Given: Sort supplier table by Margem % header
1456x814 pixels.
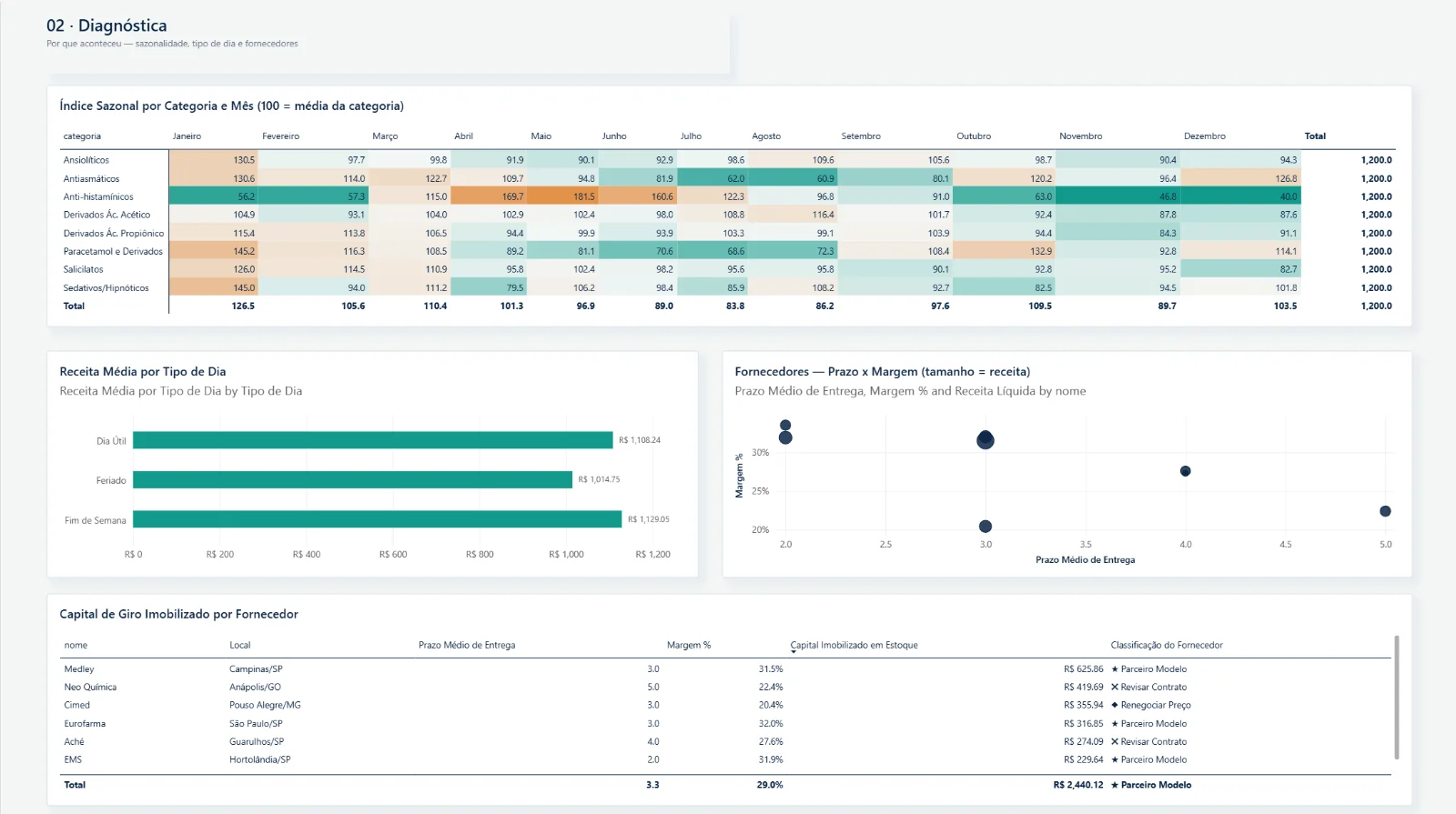Looking at the screenshot, I should (x=689, y=646).
